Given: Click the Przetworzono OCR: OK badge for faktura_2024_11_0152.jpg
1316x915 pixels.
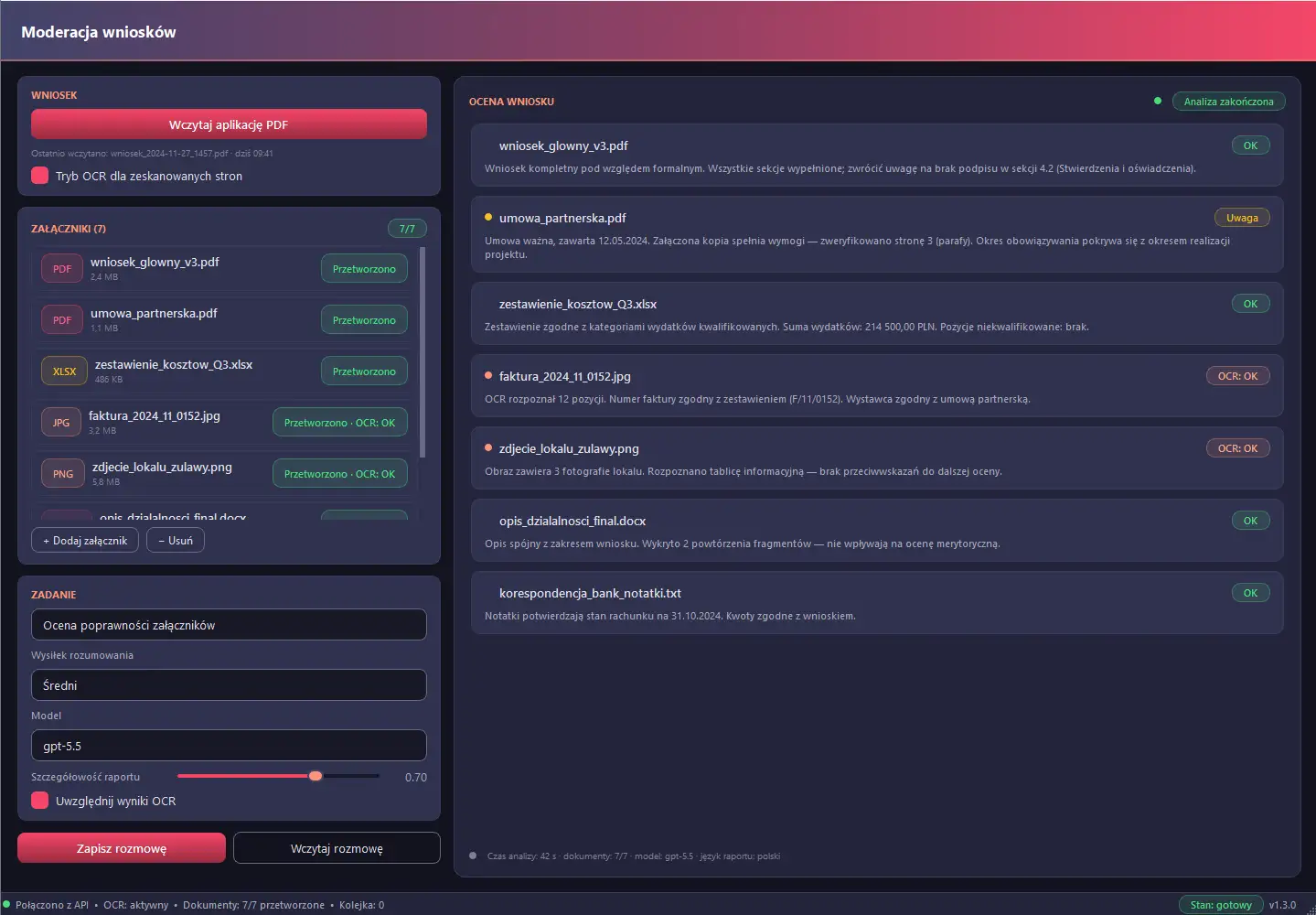Looking at the screenshot, I should click(340, 423).
